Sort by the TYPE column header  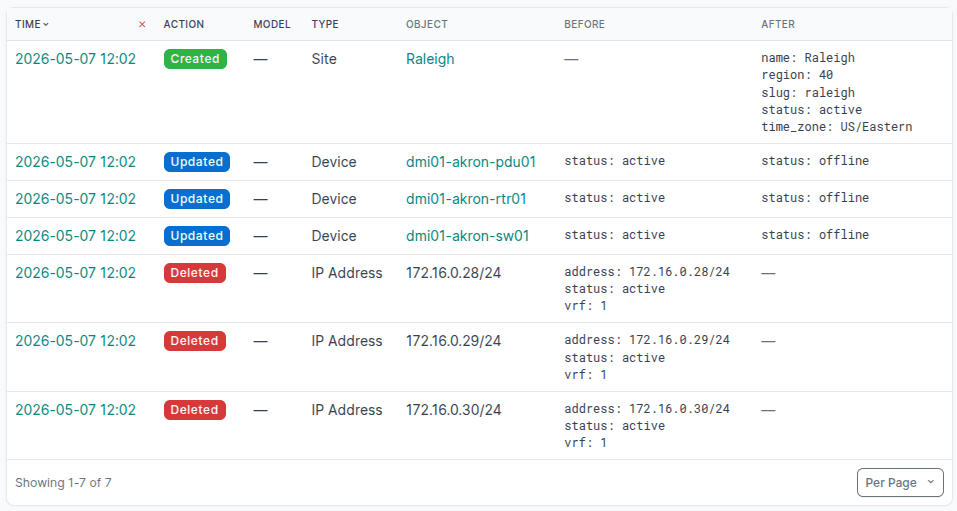coord(325,24)
